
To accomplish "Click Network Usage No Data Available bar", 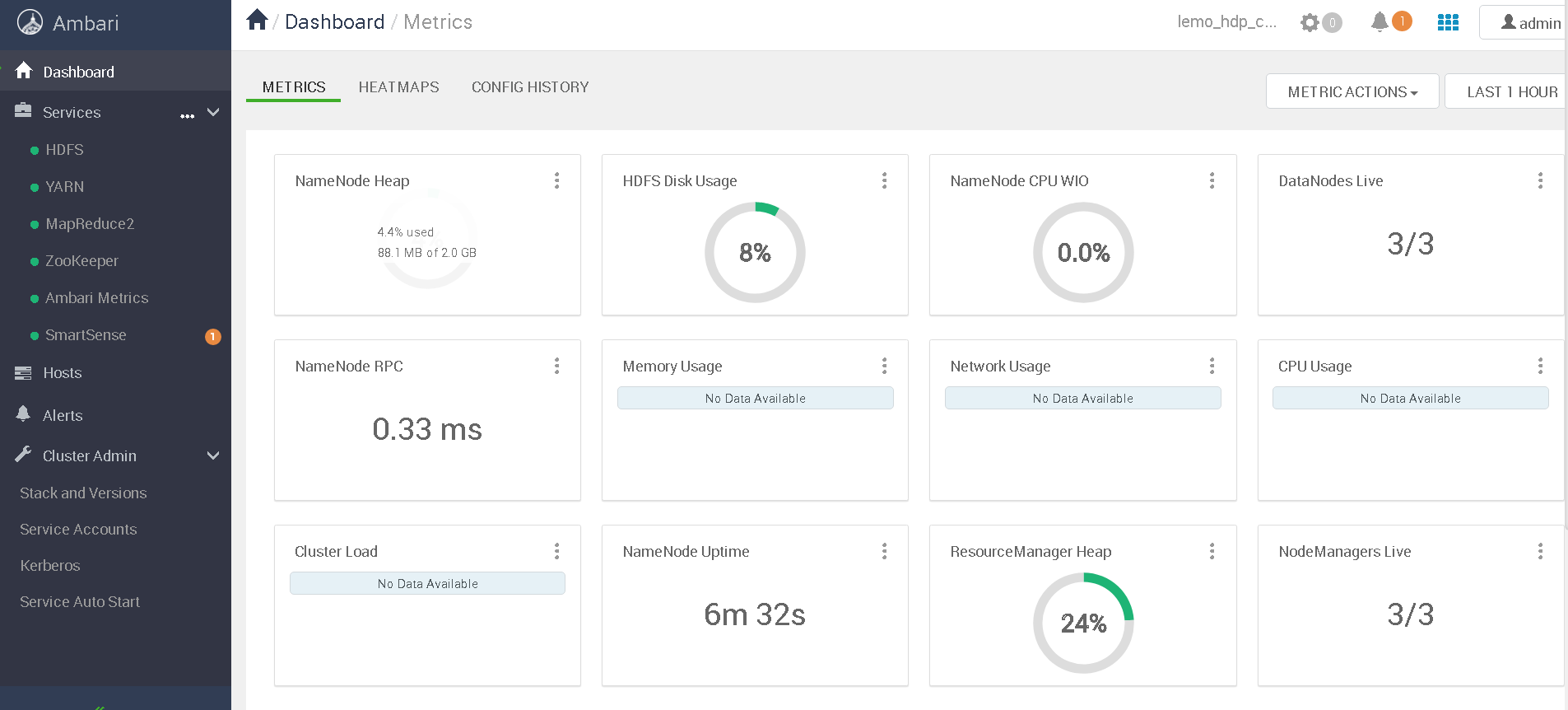I will tap(1083, 398).
